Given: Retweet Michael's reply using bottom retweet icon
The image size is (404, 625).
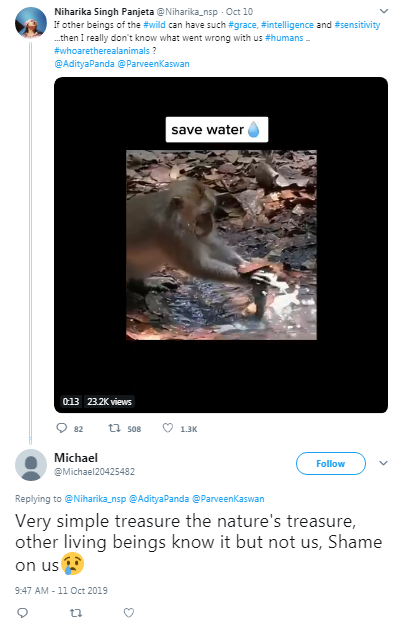Looking at the screenshot, I should (x=76, y=612).
